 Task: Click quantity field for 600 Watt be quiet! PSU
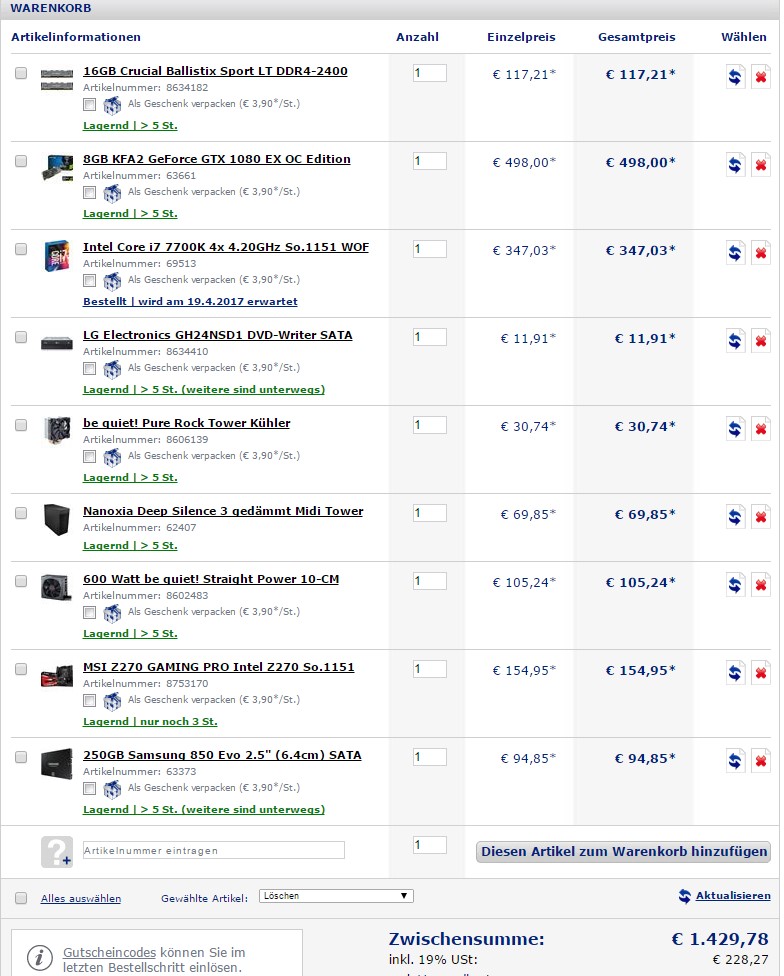(429, 581)
